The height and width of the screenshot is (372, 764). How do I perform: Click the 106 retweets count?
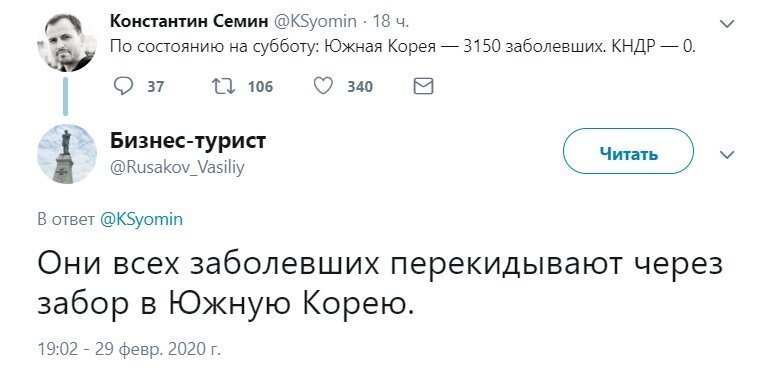(260, 87)
